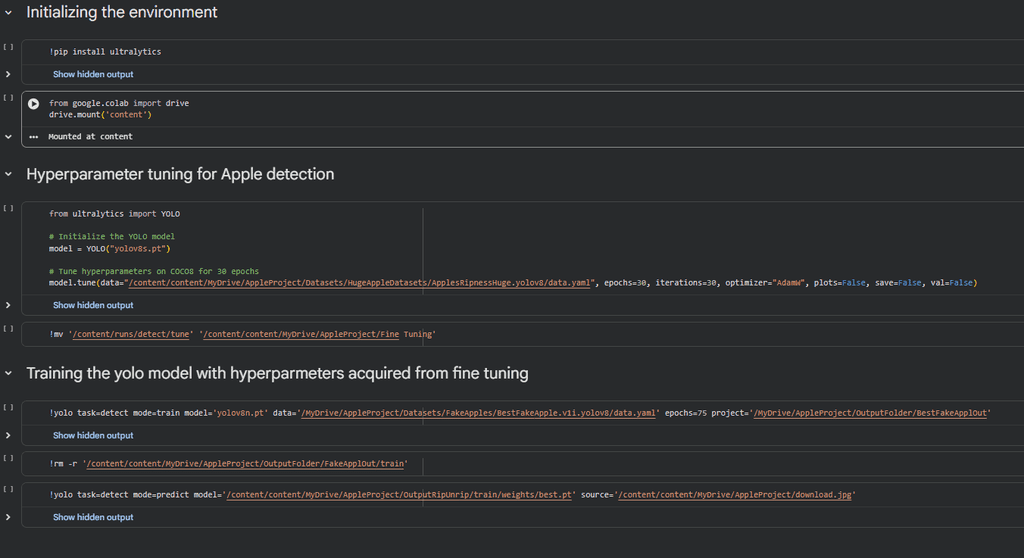1024x558 pixels.
Task: Click the run bracket of the yolo train cell
Action: pyautogui.click(x=8, y=407)
